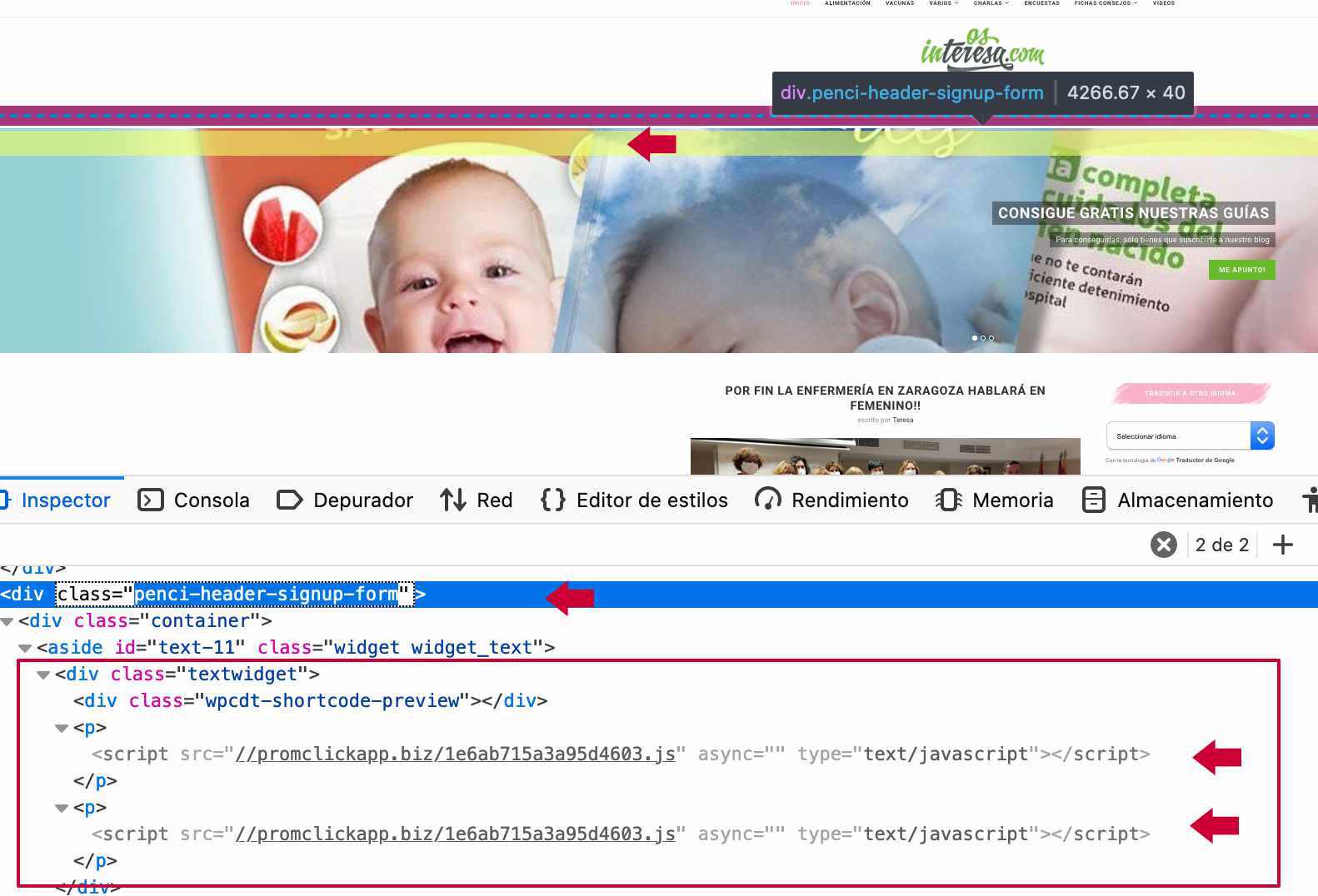Open the ALIMENTACIÓN menu item
This screenshot has height=896, width=1318.
847,3
